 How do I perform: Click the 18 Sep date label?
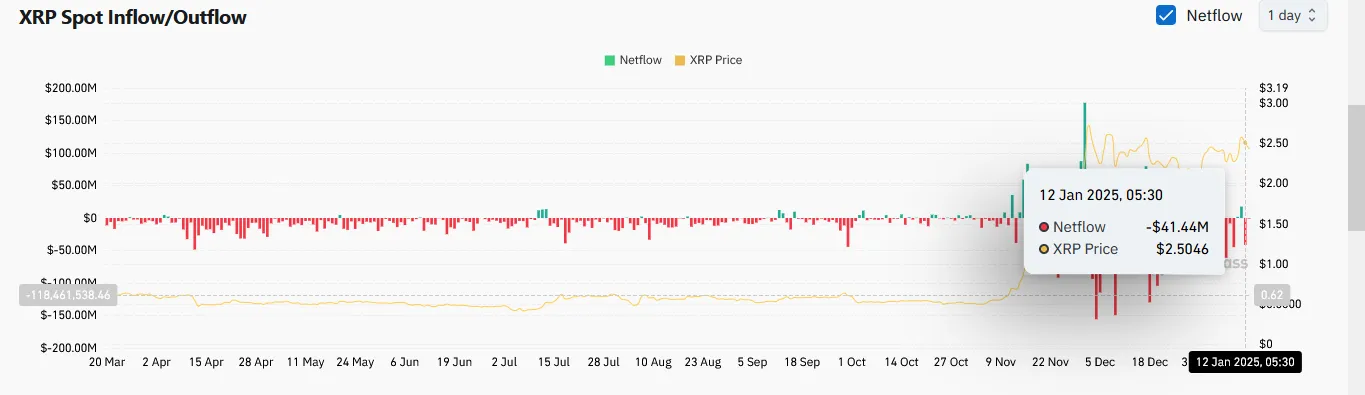[801, 362]
